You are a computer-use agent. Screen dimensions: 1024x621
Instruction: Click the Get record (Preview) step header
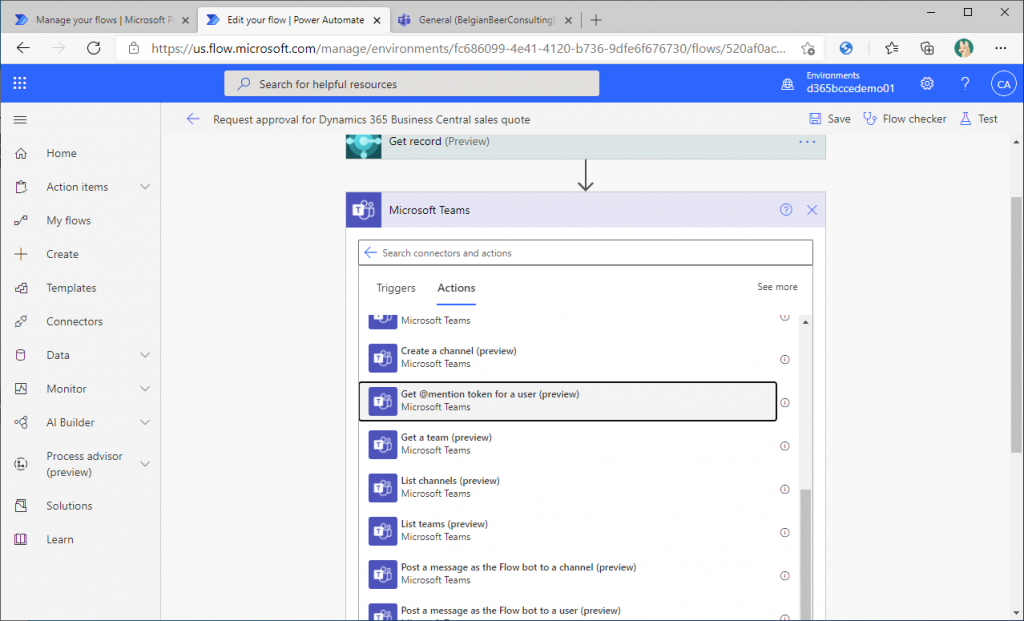585,145
